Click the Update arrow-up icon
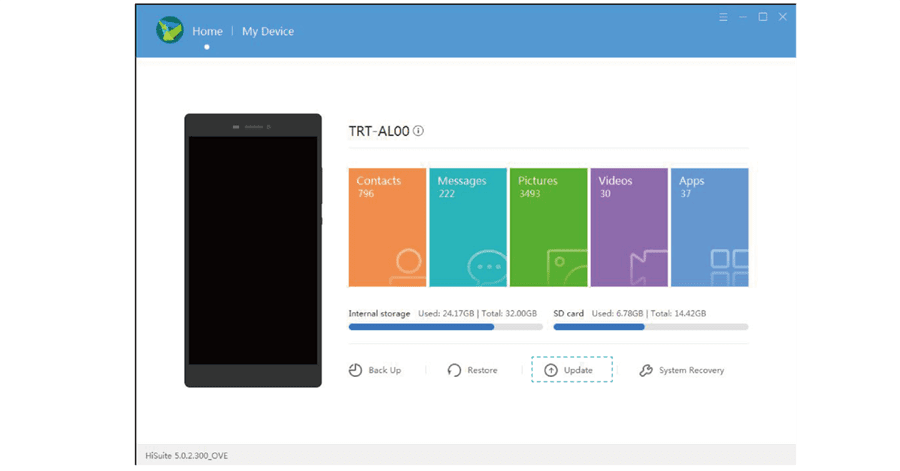 click(x=550, y=370)
